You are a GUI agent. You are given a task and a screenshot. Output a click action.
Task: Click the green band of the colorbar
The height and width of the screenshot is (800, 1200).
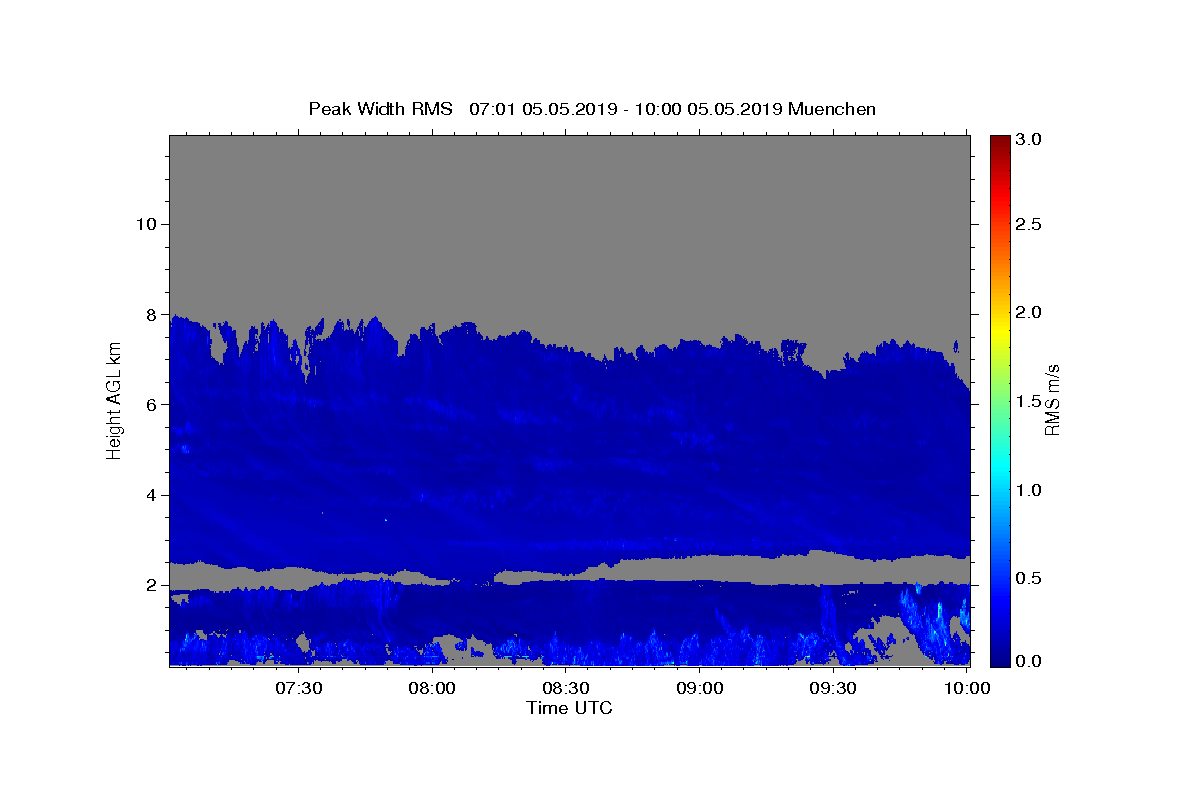pyautogui.click(x=999, y=400)
